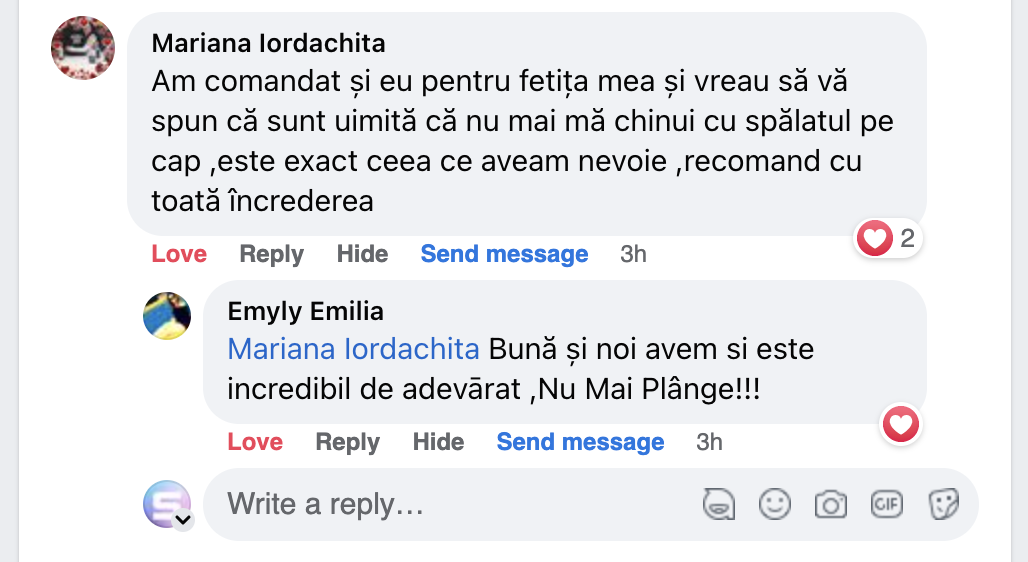Open the GIF picker in reply box
This screenshot has height=562, width=1028.
(x=887, y=504)
